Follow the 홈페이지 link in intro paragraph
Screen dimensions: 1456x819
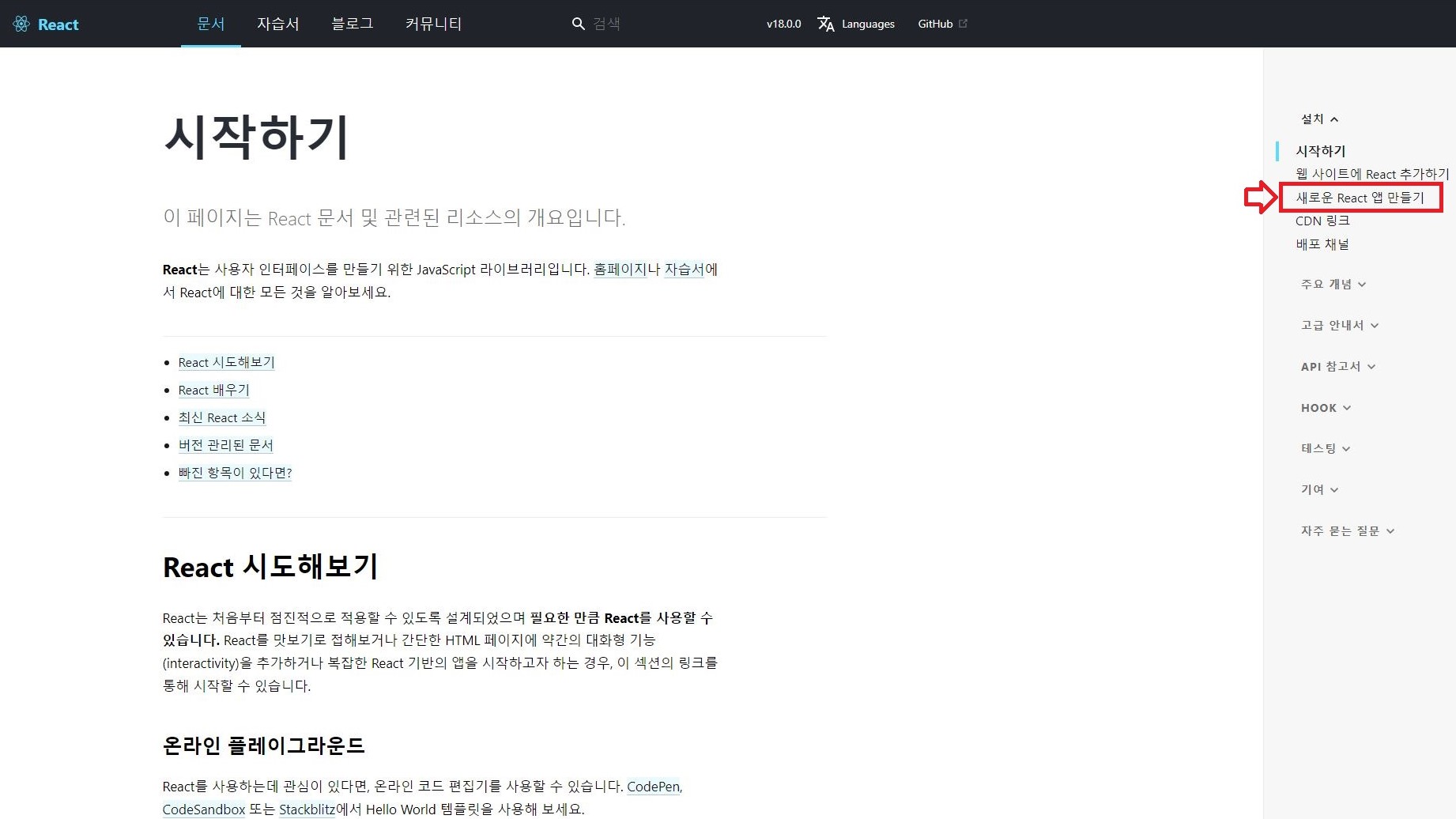coord(620,270)
